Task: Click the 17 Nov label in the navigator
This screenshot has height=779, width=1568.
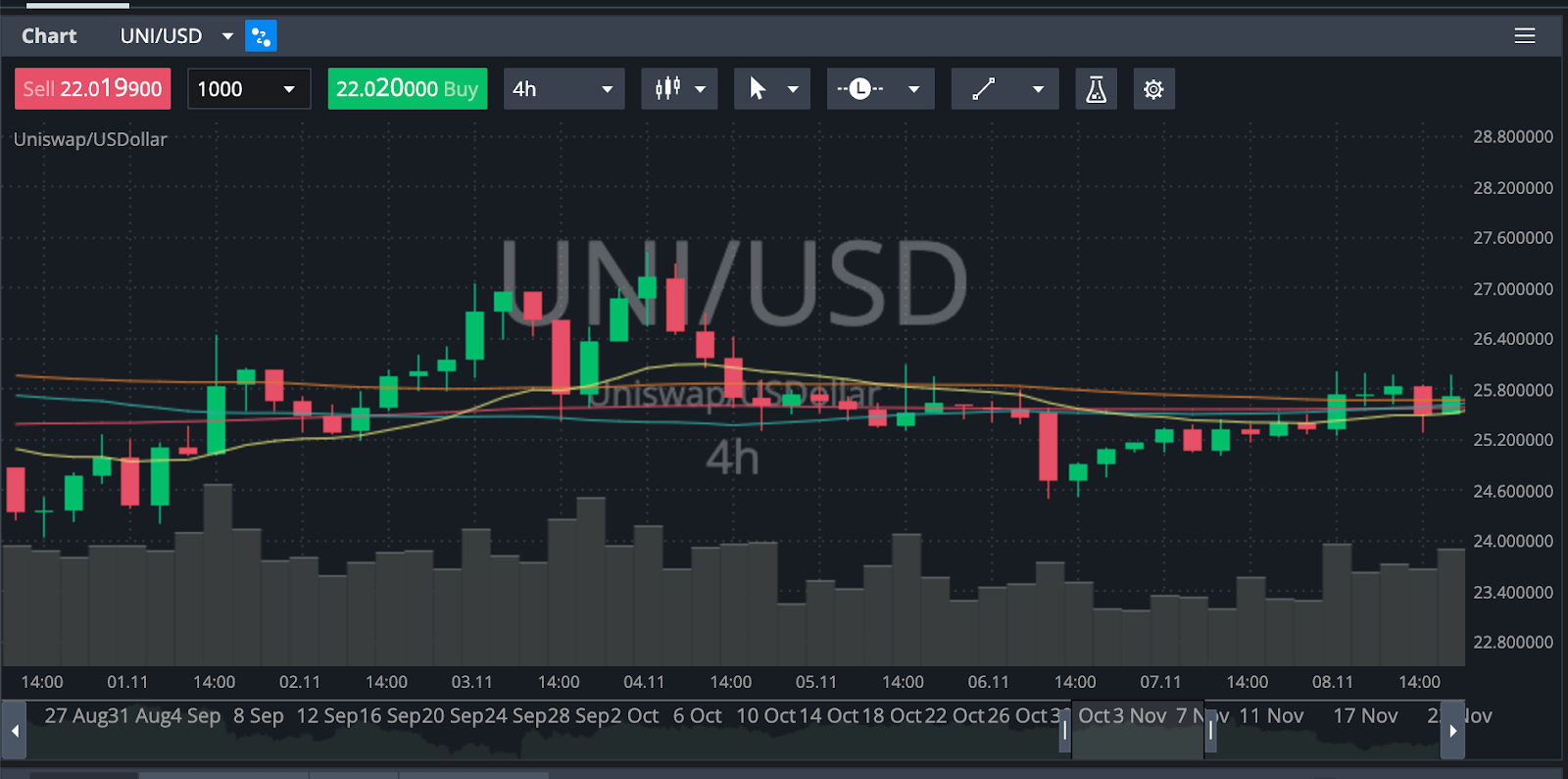Action: [x=1365, y=716]
